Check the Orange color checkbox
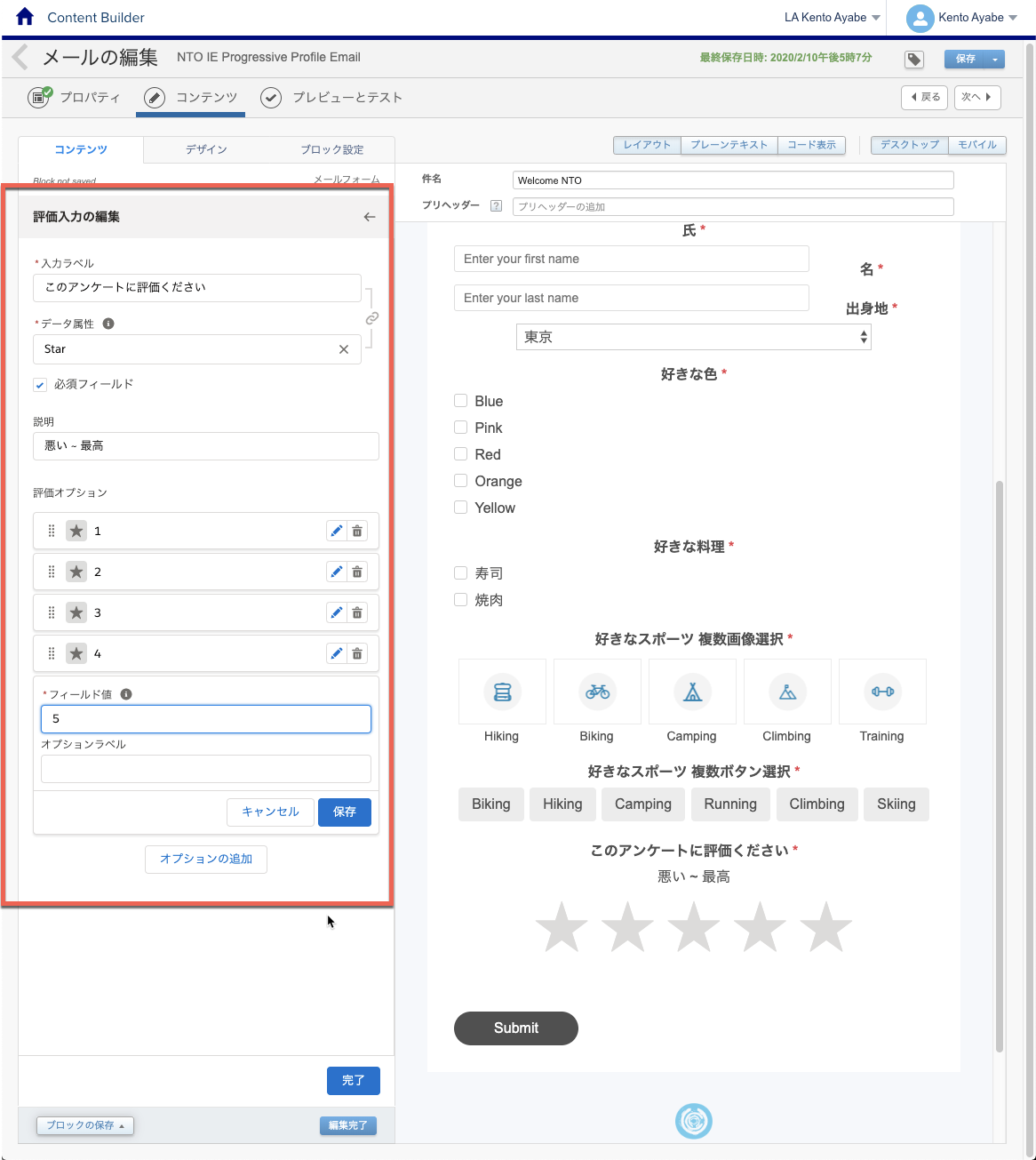 (x=460, y=481)
